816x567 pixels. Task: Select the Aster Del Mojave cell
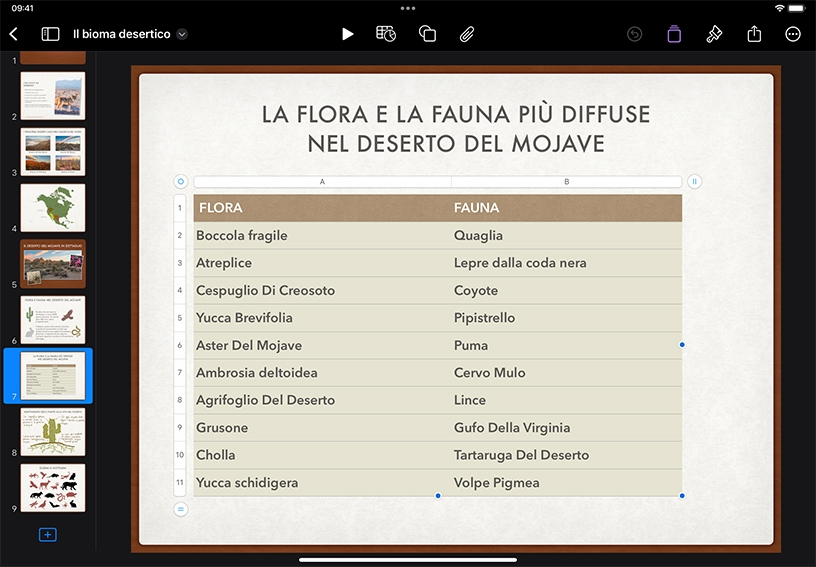322,345
